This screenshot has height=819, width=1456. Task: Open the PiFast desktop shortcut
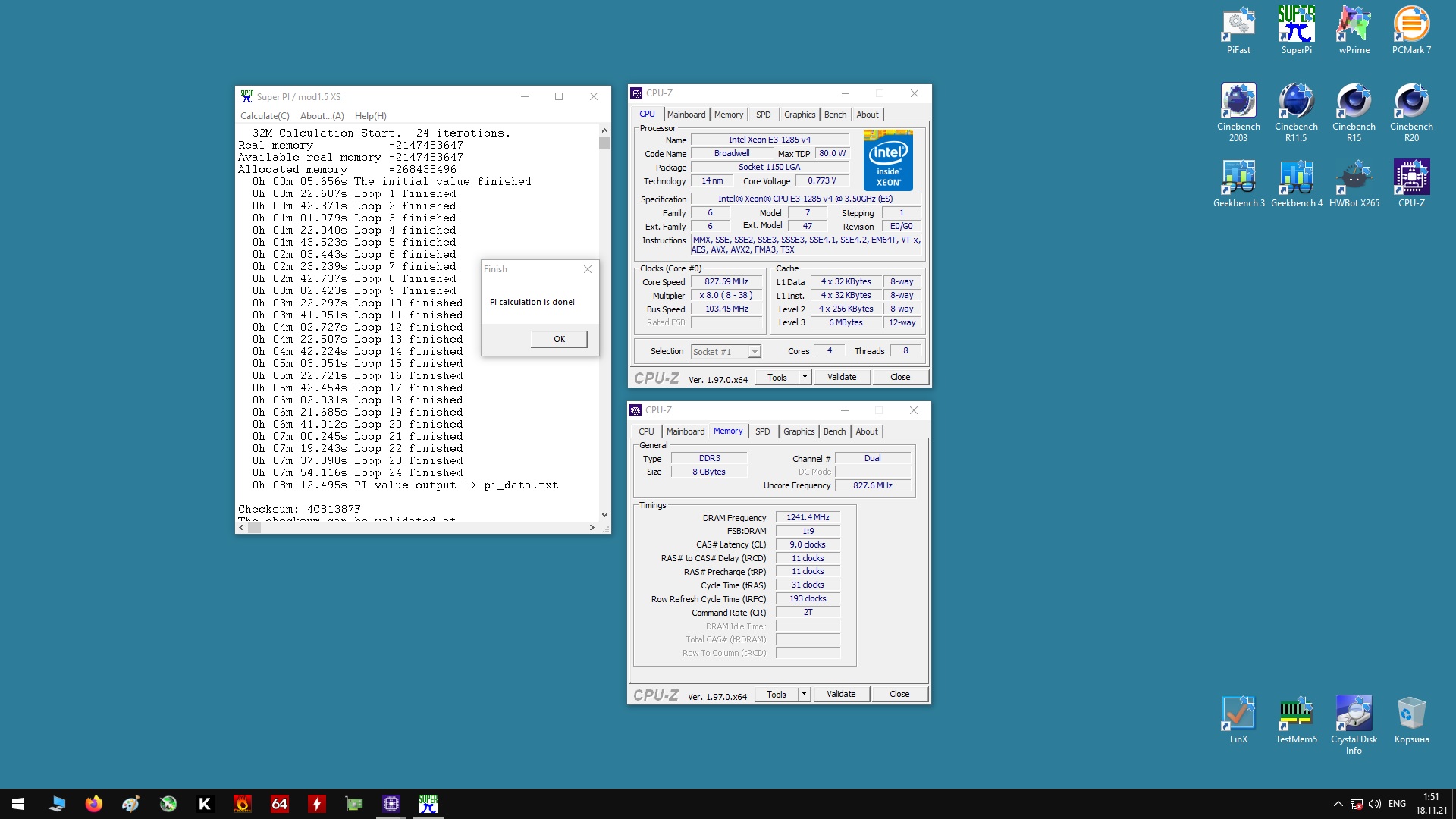[x=1238, y=30]
